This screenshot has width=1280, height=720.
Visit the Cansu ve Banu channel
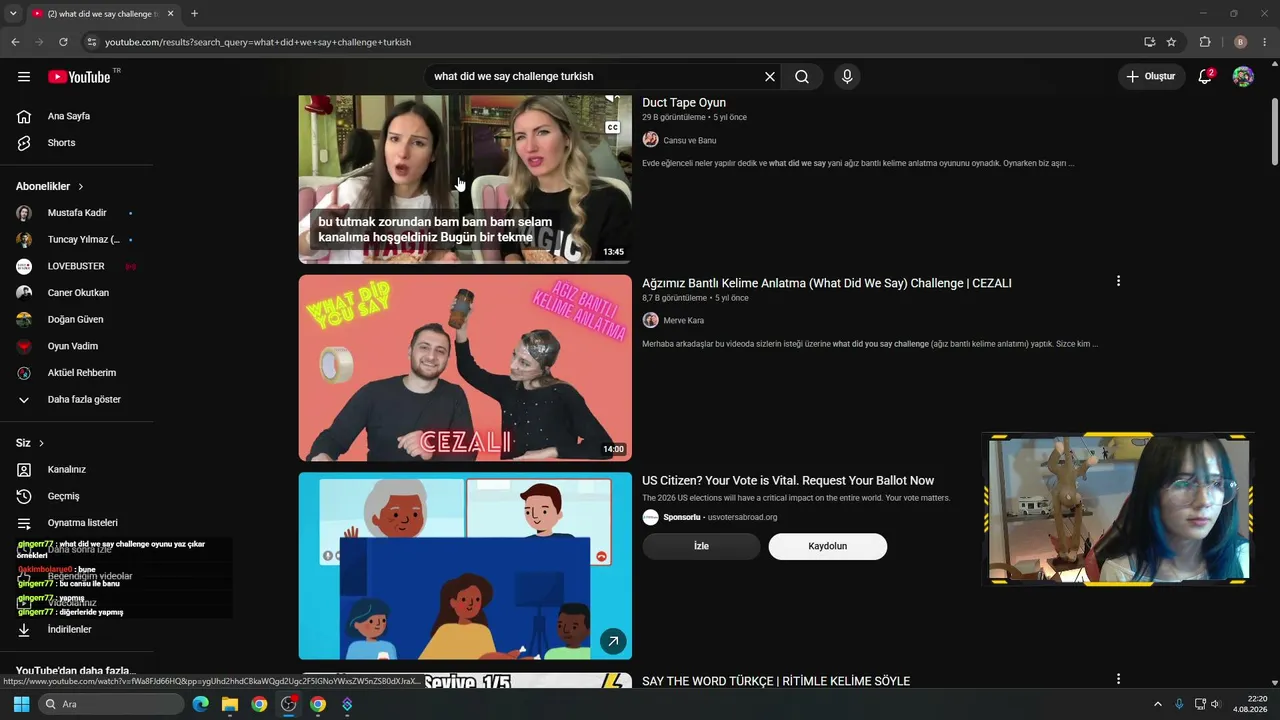(690, 141)
